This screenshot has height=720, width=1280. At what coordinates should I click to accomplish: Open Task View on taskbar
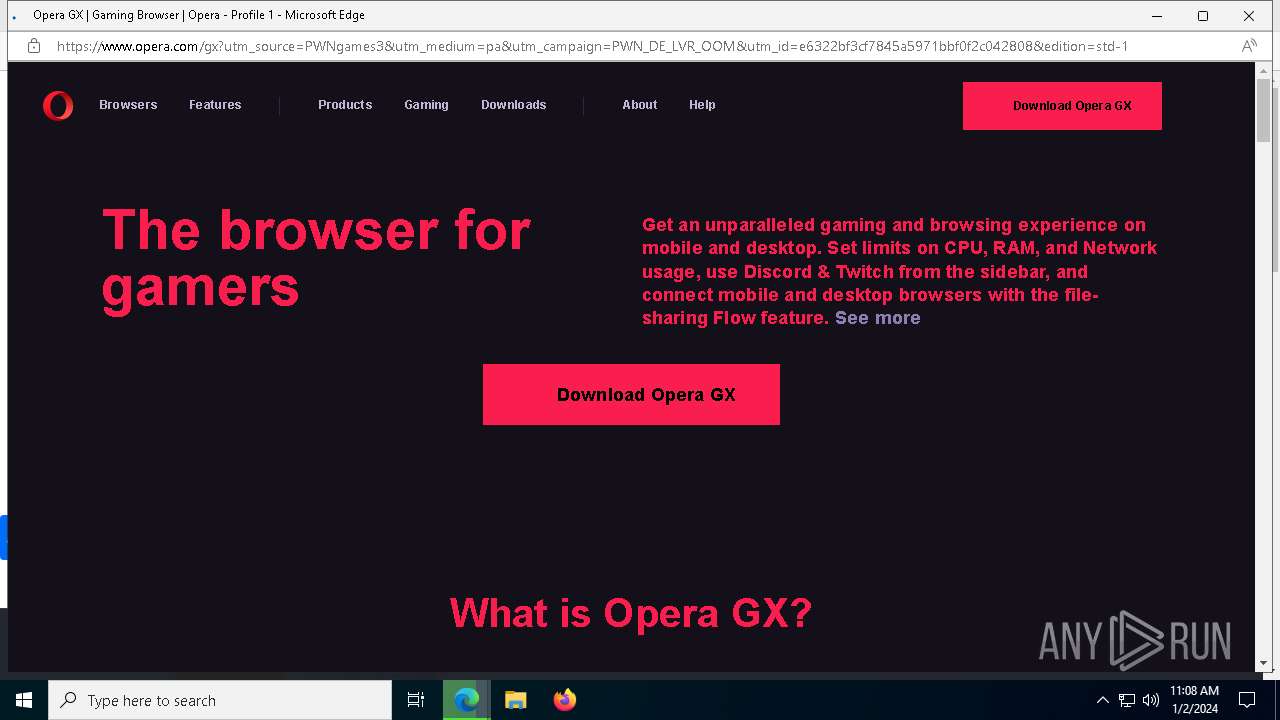pos(416,700)
